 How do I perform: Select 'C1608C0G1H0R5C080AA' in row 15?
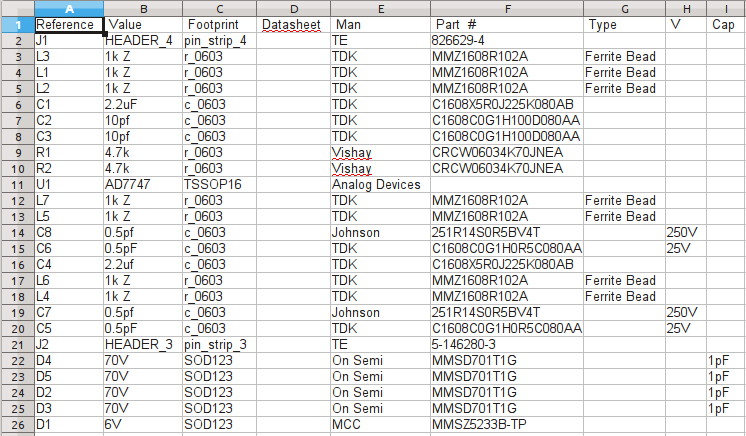point(507,248)
